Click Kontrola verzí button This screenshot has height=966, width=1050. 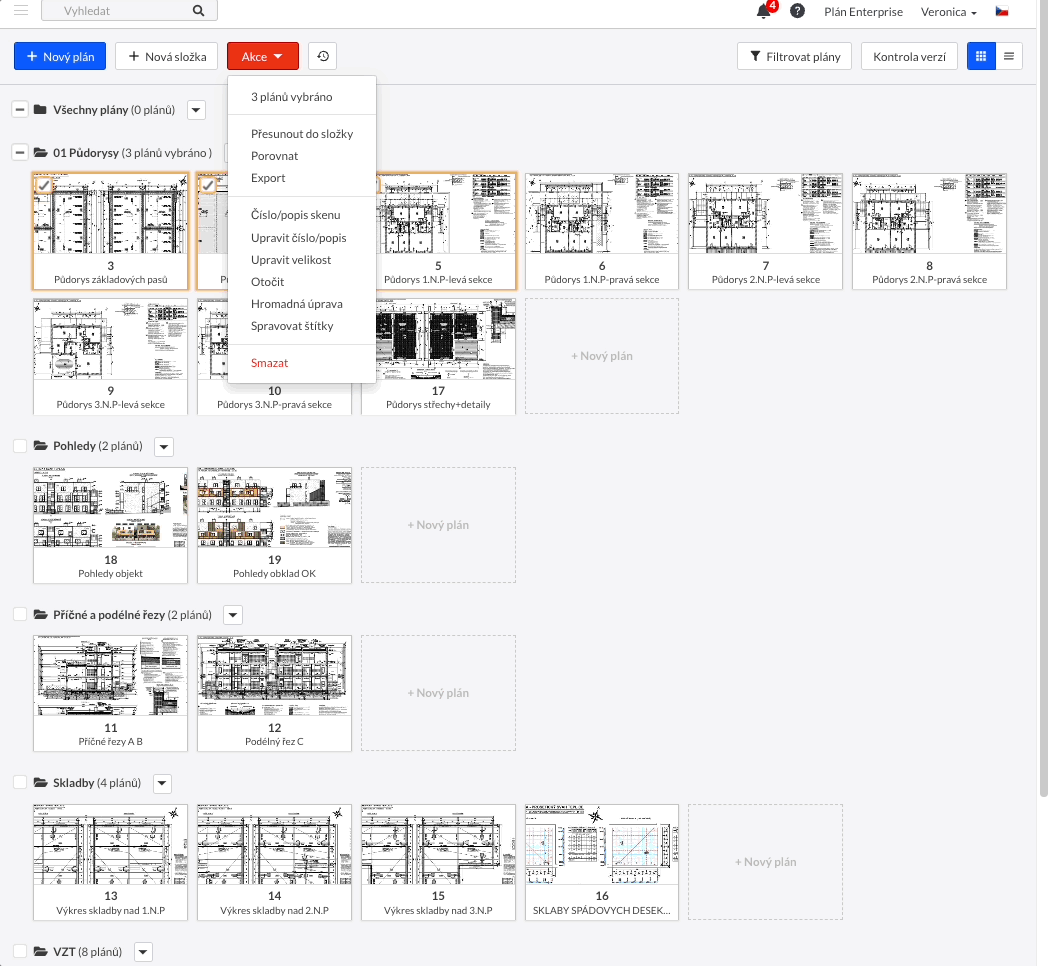(909, 56)
